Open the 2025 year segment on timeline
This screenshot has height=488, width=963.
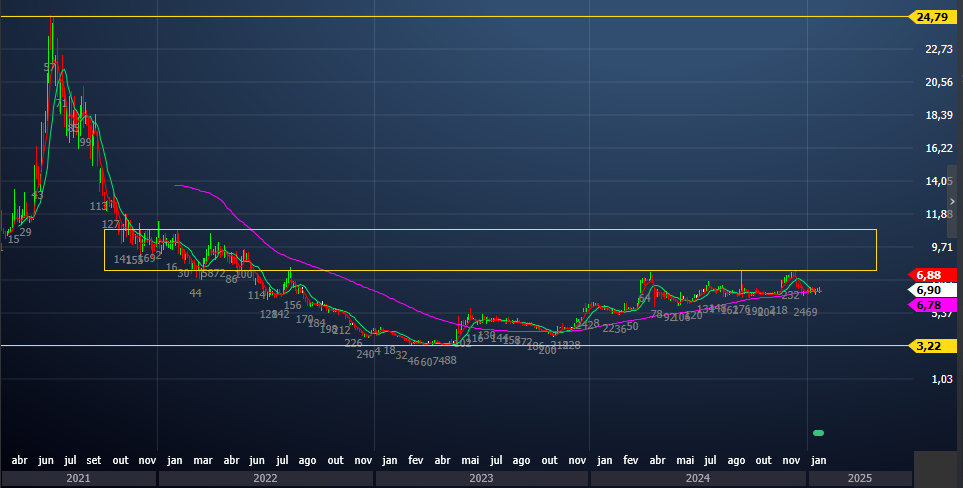pos(858,479)
